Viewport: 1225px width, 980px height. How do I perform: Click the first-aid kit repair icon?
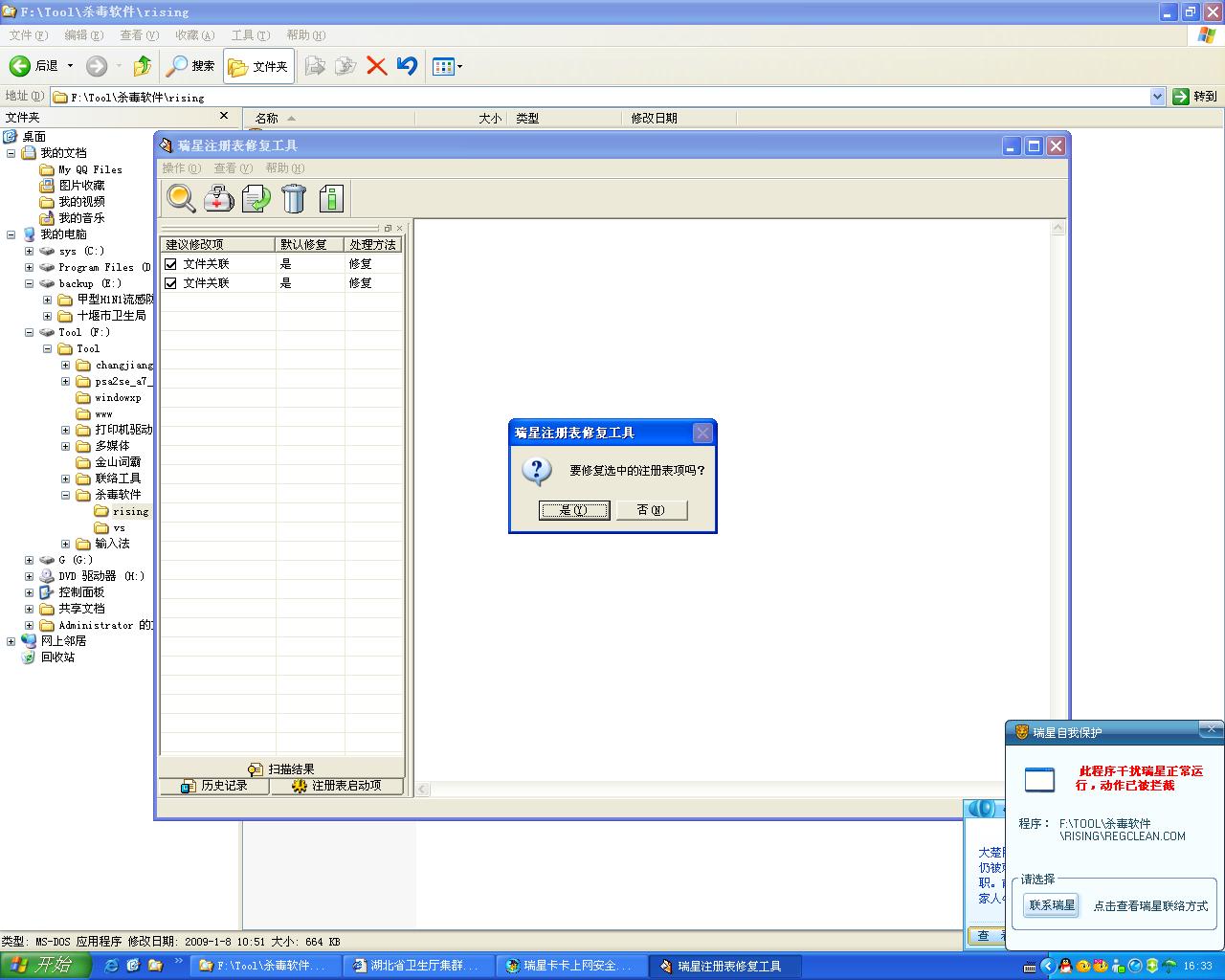pos(219,198)
